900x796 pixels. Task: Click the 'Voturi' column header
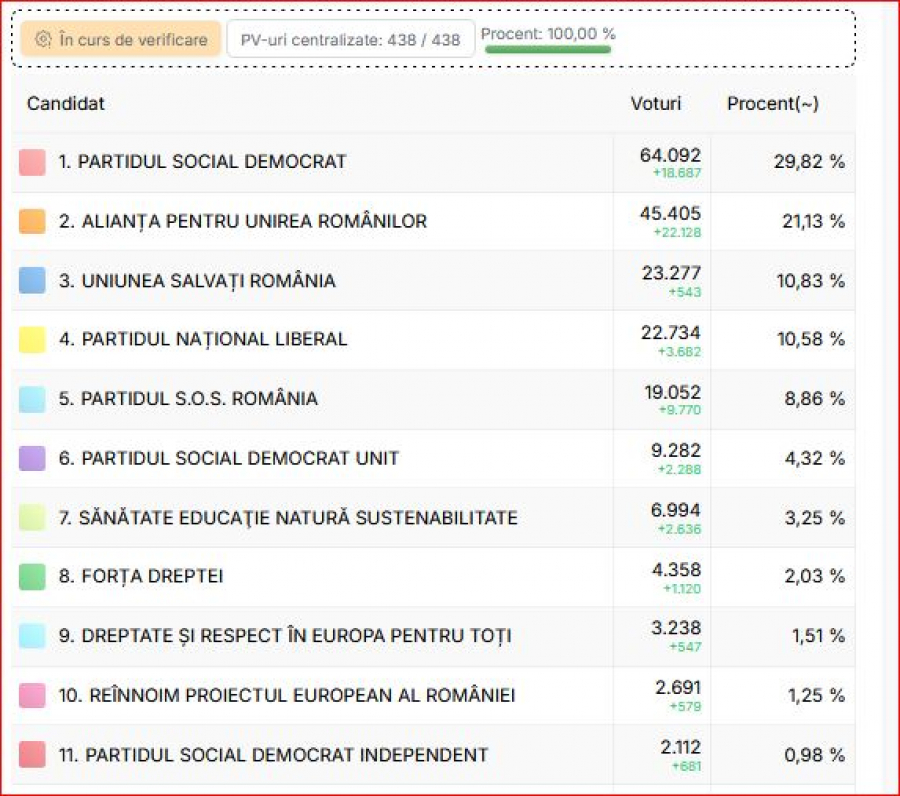pyautogui.click(x=656, y=103)
